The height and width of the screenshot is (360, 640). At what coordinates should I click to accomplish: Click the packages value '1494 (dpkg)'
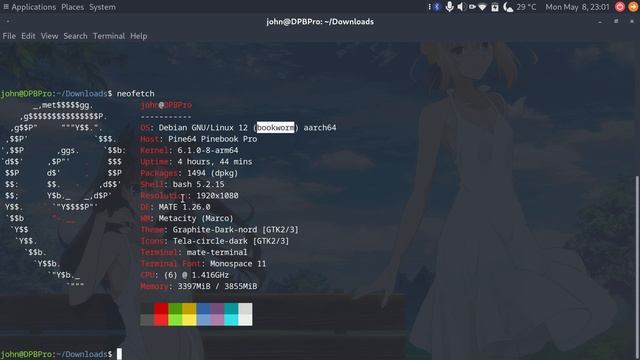point(212,173)
